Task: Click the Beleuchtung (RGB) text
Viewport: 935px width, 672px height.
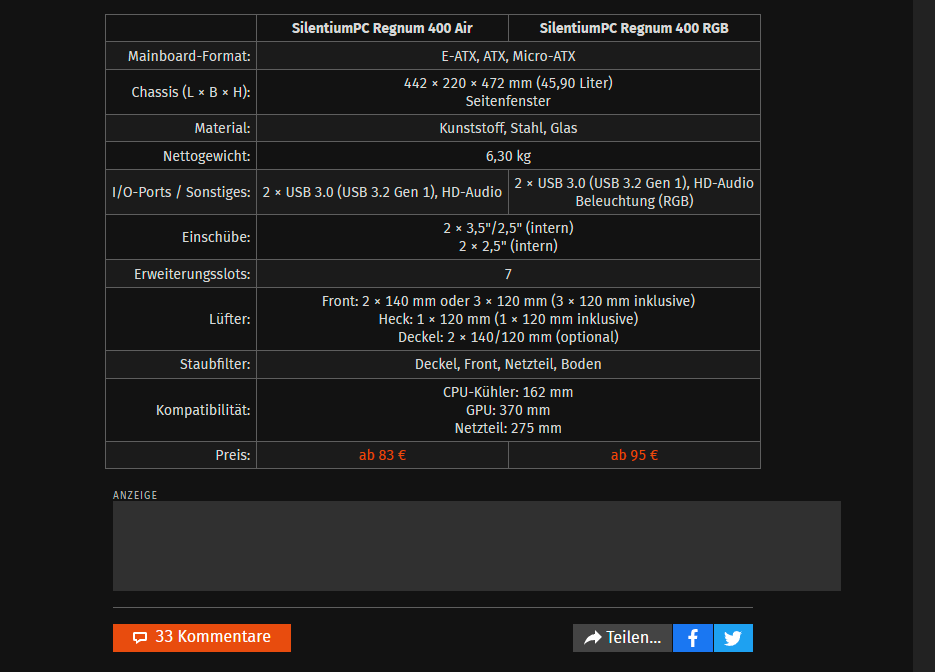Action: 634,201
